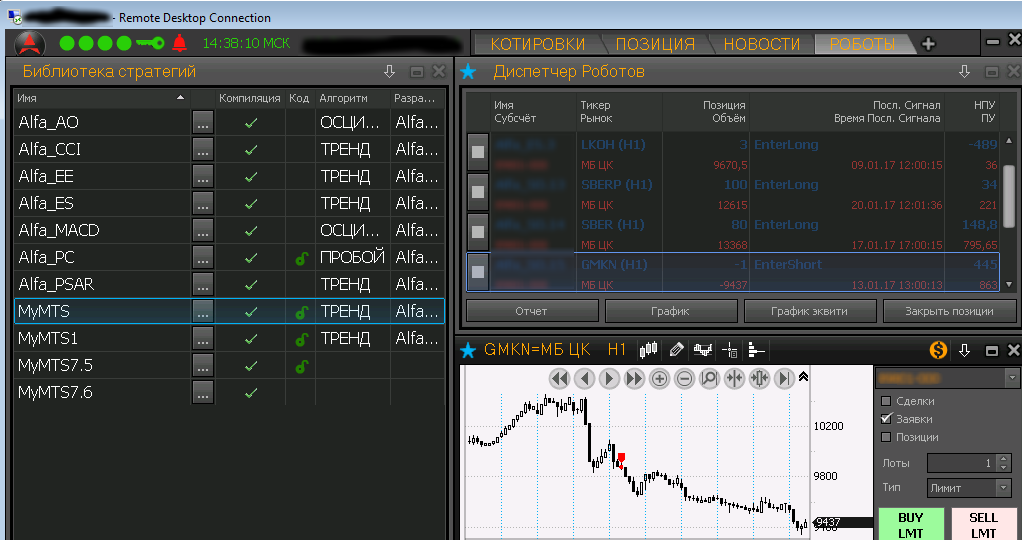1022x540 pixels.
Task: Jump to last bar on chart
Action: coord(785,379)
